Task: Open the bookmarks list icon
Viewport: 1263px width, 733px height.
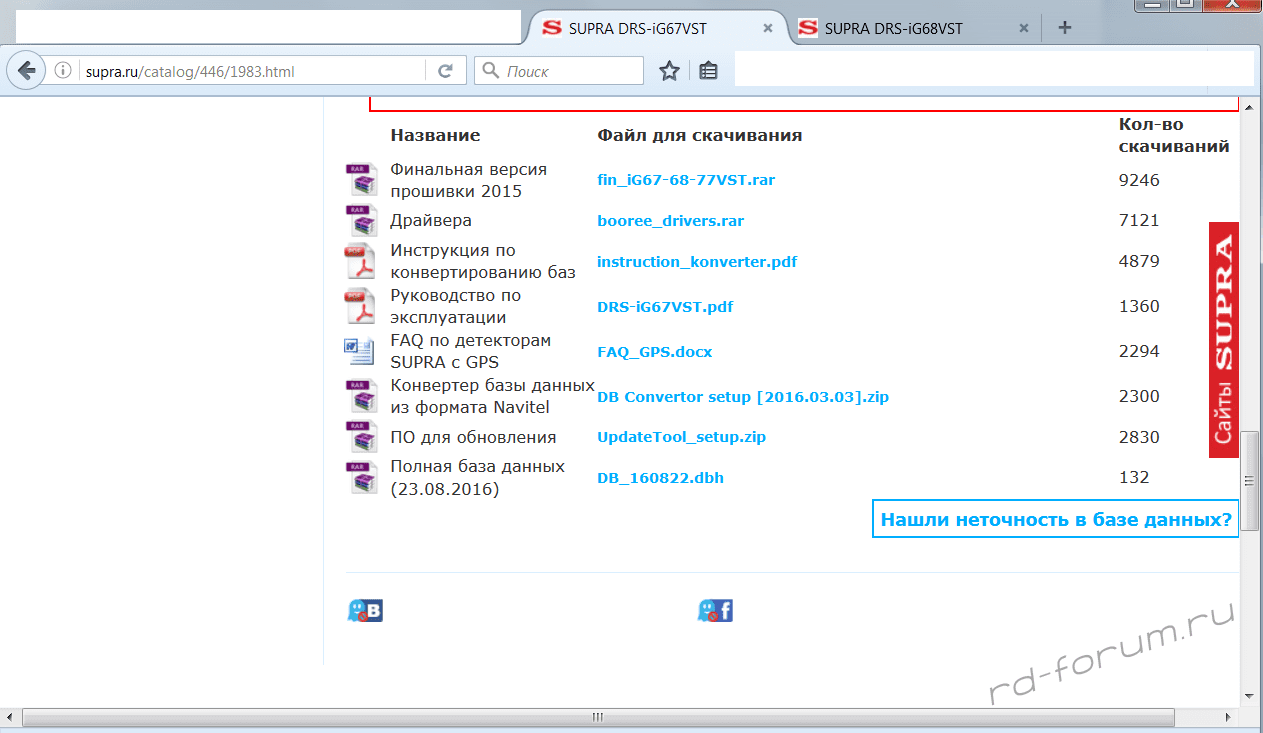Action: 708,71
